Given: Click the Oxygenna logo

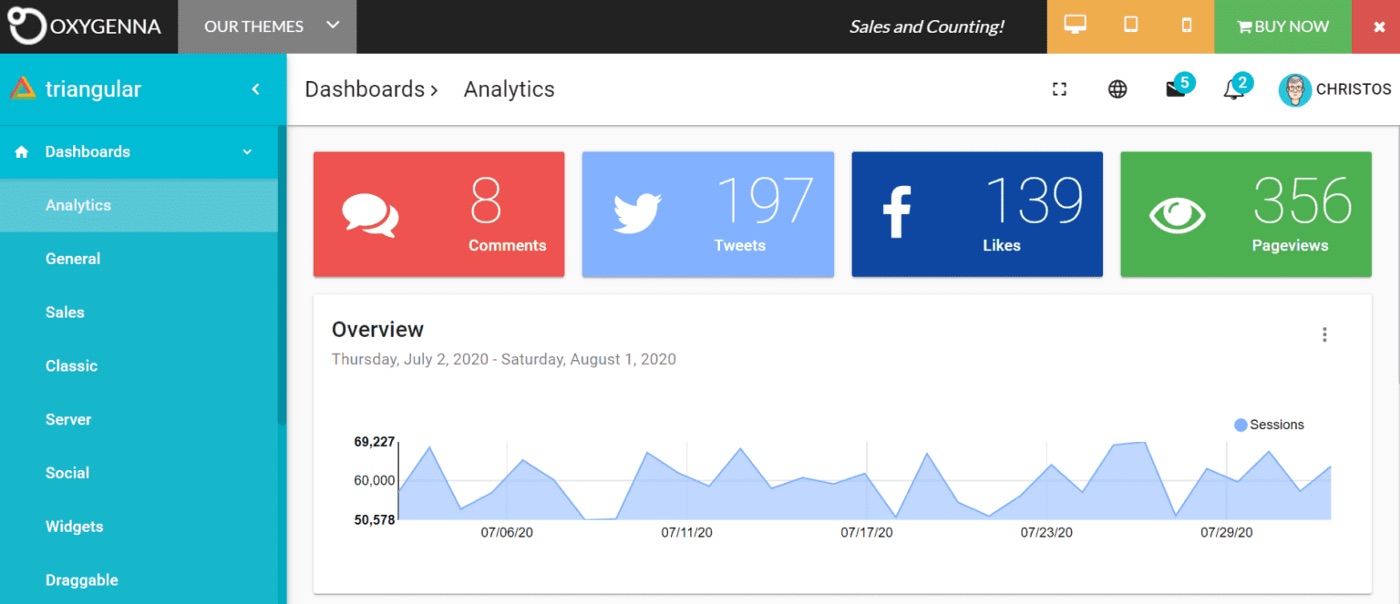Looking at the screenshot, I should tap(85, 27).
